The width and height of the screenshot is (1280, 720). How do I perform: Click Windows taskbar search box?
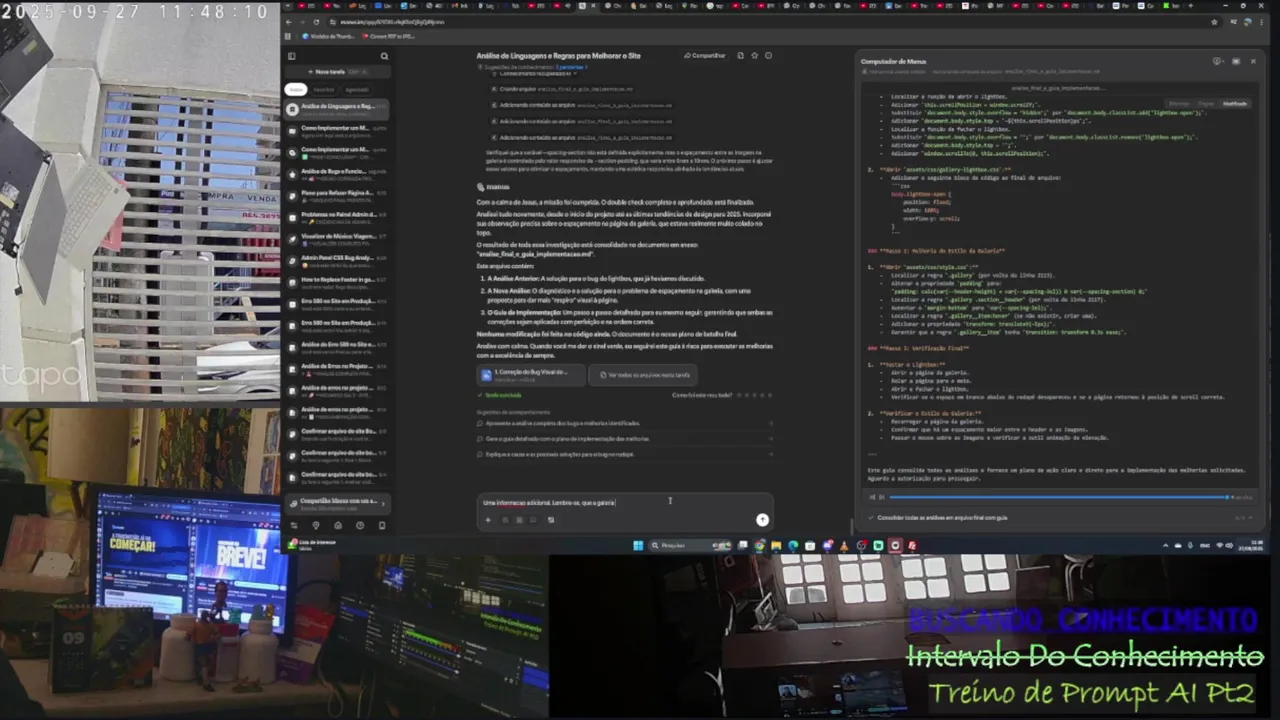coord(692,546)
